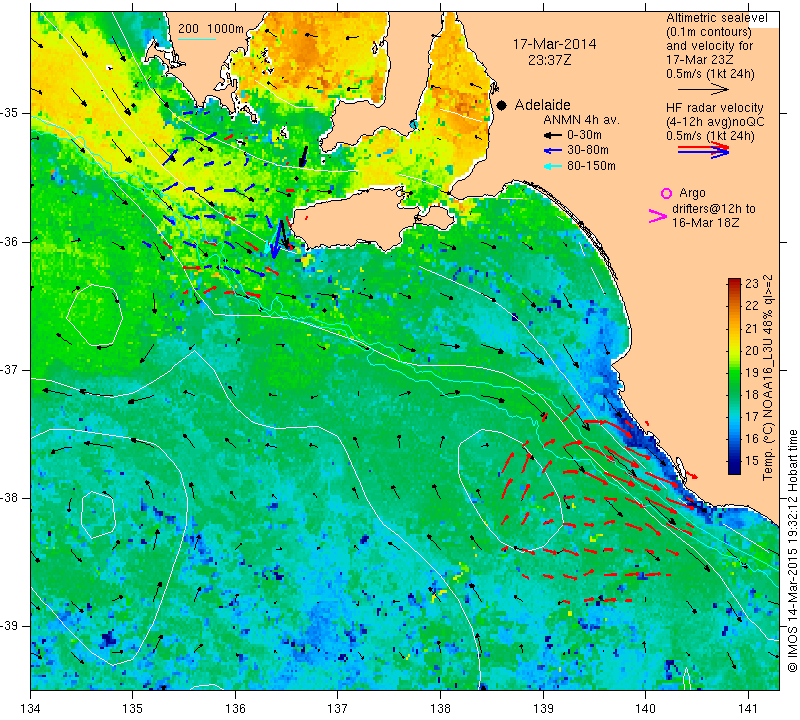Image resolution: width=800 pixels, height=720 pixels.
Task: Click the large blue ANMN mooring arrow west of Kangaroo Island
Action: coord(276,240)
